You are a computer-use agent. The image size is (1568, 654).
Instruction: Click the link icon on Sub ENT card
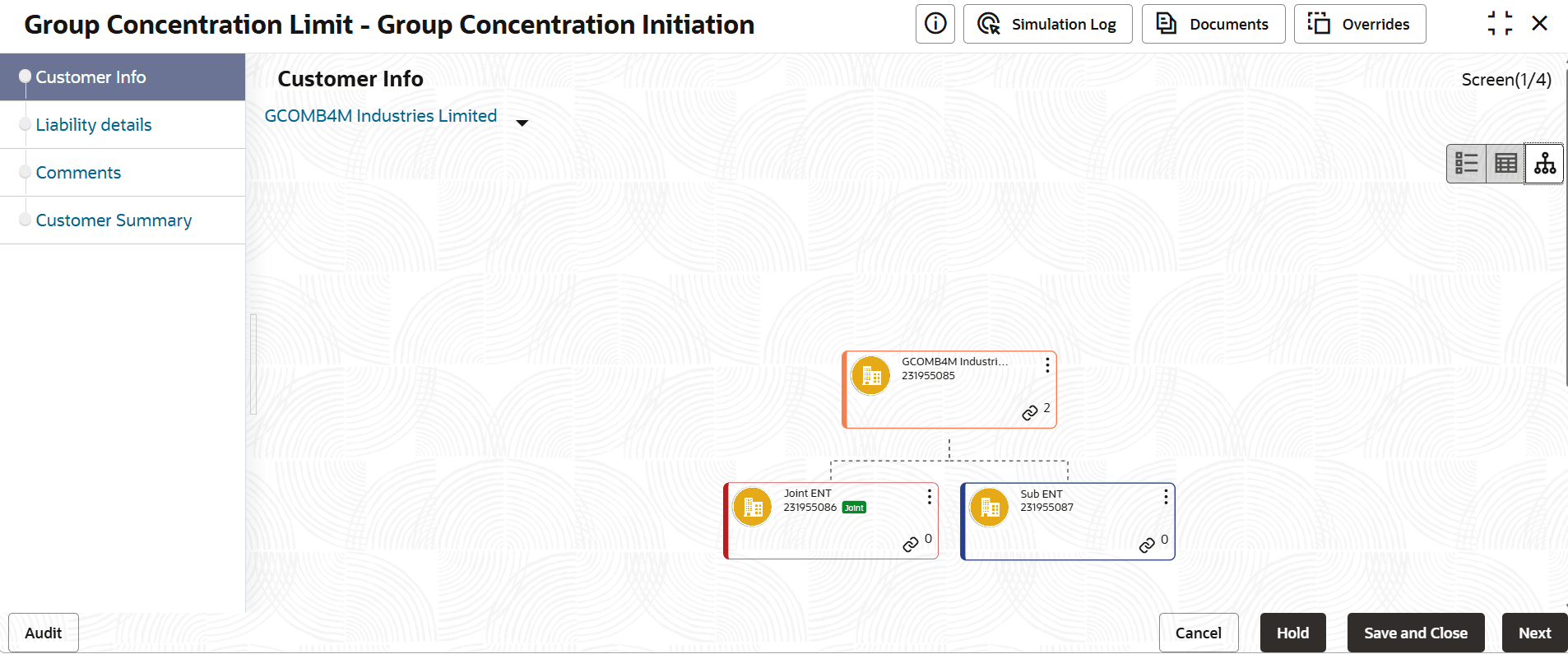click(1147, 545)
